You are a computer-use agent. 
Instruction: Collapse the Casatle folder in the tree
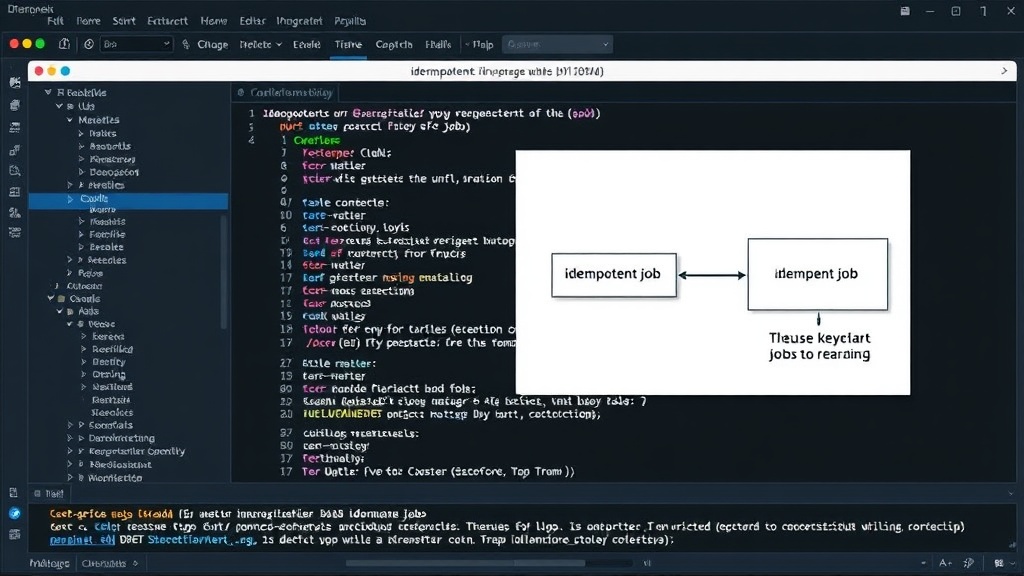click(x=50, y=298)
